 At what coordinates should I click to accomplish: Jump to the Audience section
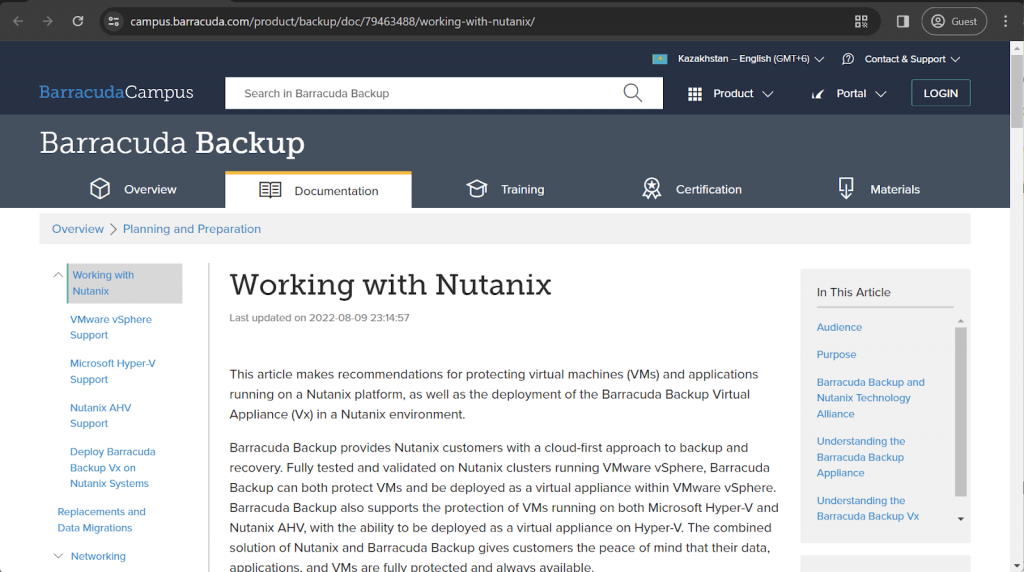click(839, 327)
